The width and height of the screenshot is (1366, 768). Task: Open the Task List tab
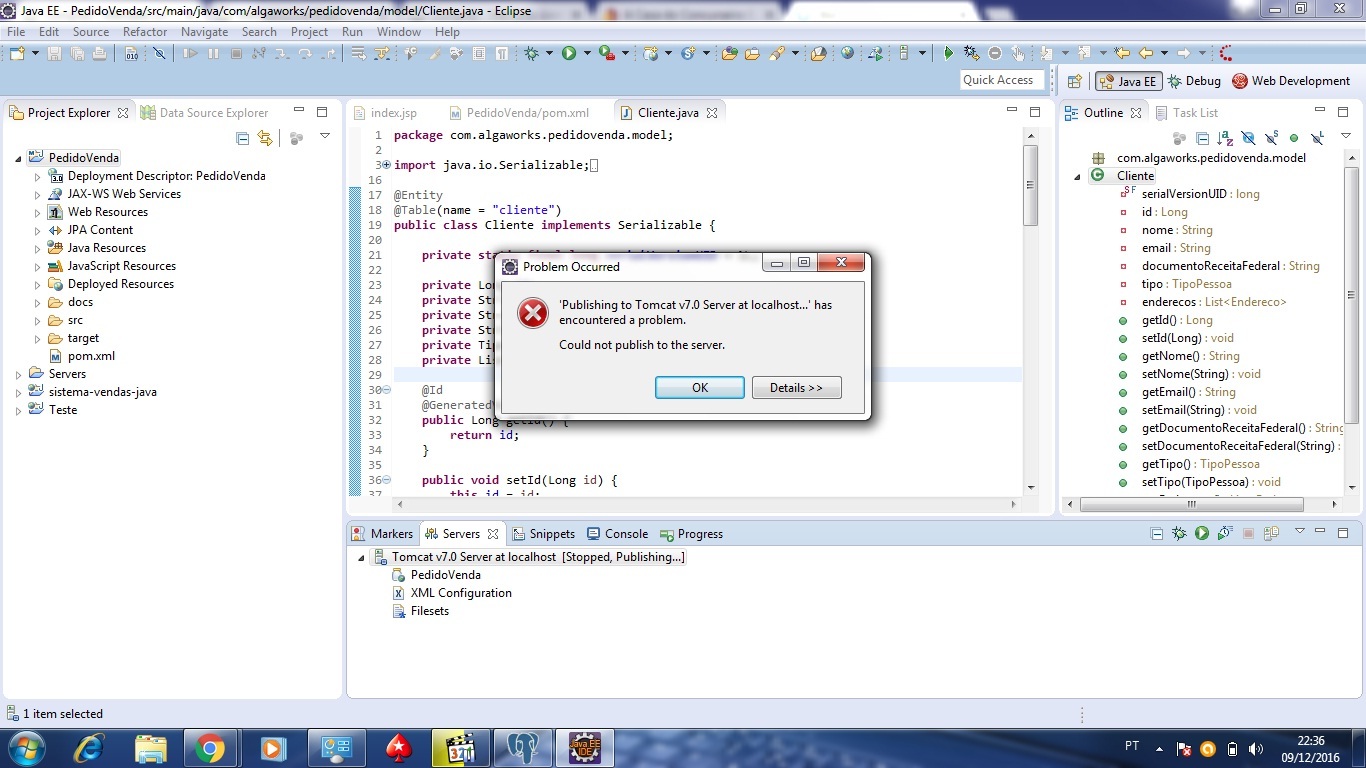click(1187, 113)
